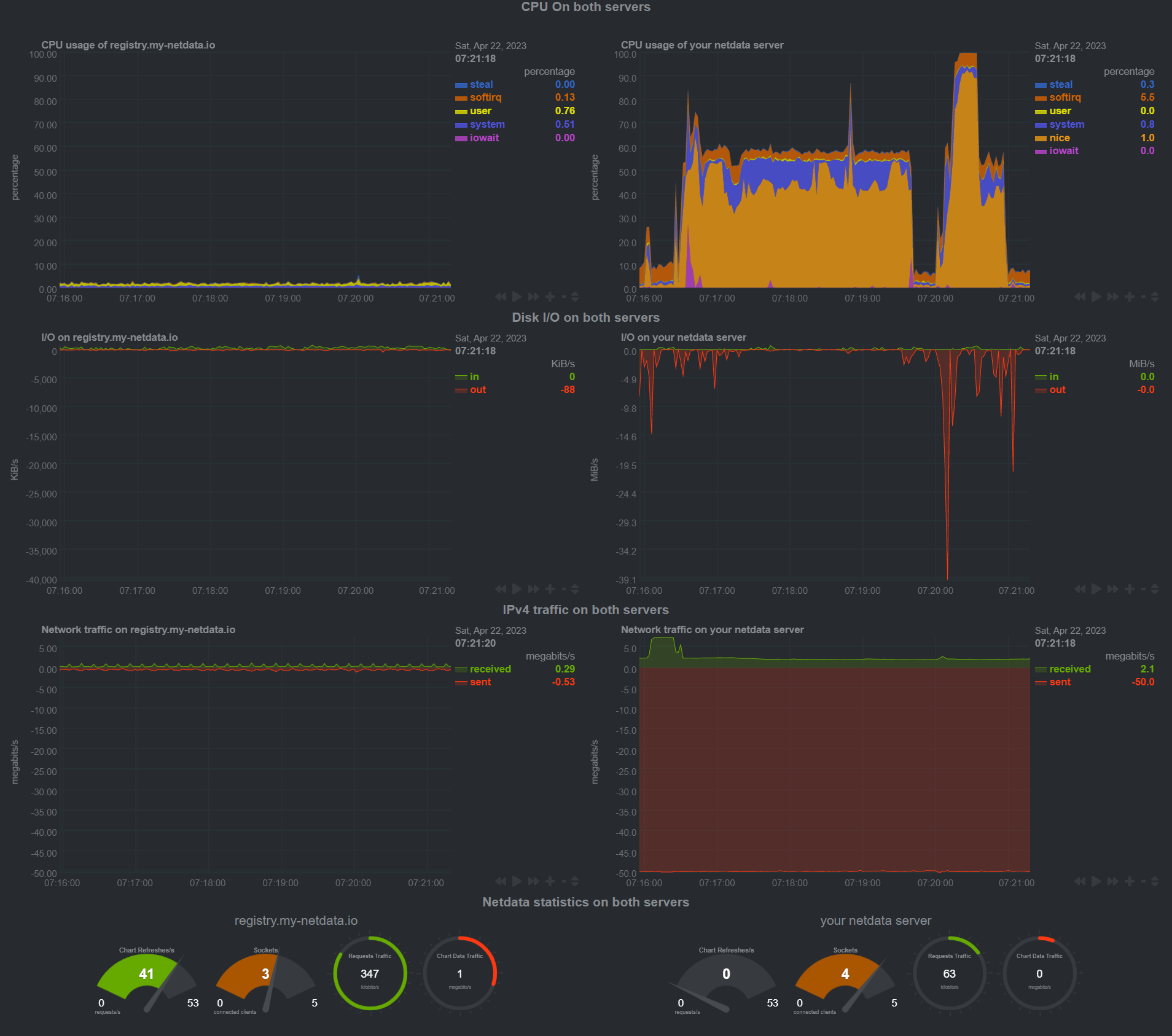Toggle received dimension in registry Network legend

[x=490, y=669]
